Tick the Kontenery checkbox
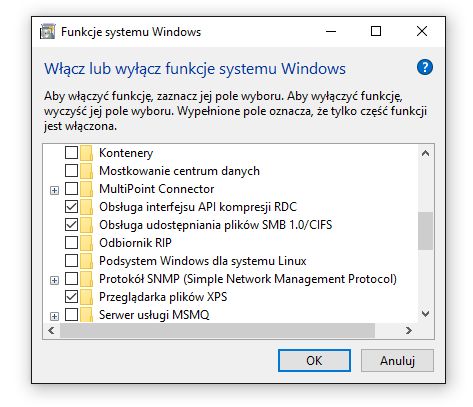The image size is (473, 407). [x=71, y=153]
